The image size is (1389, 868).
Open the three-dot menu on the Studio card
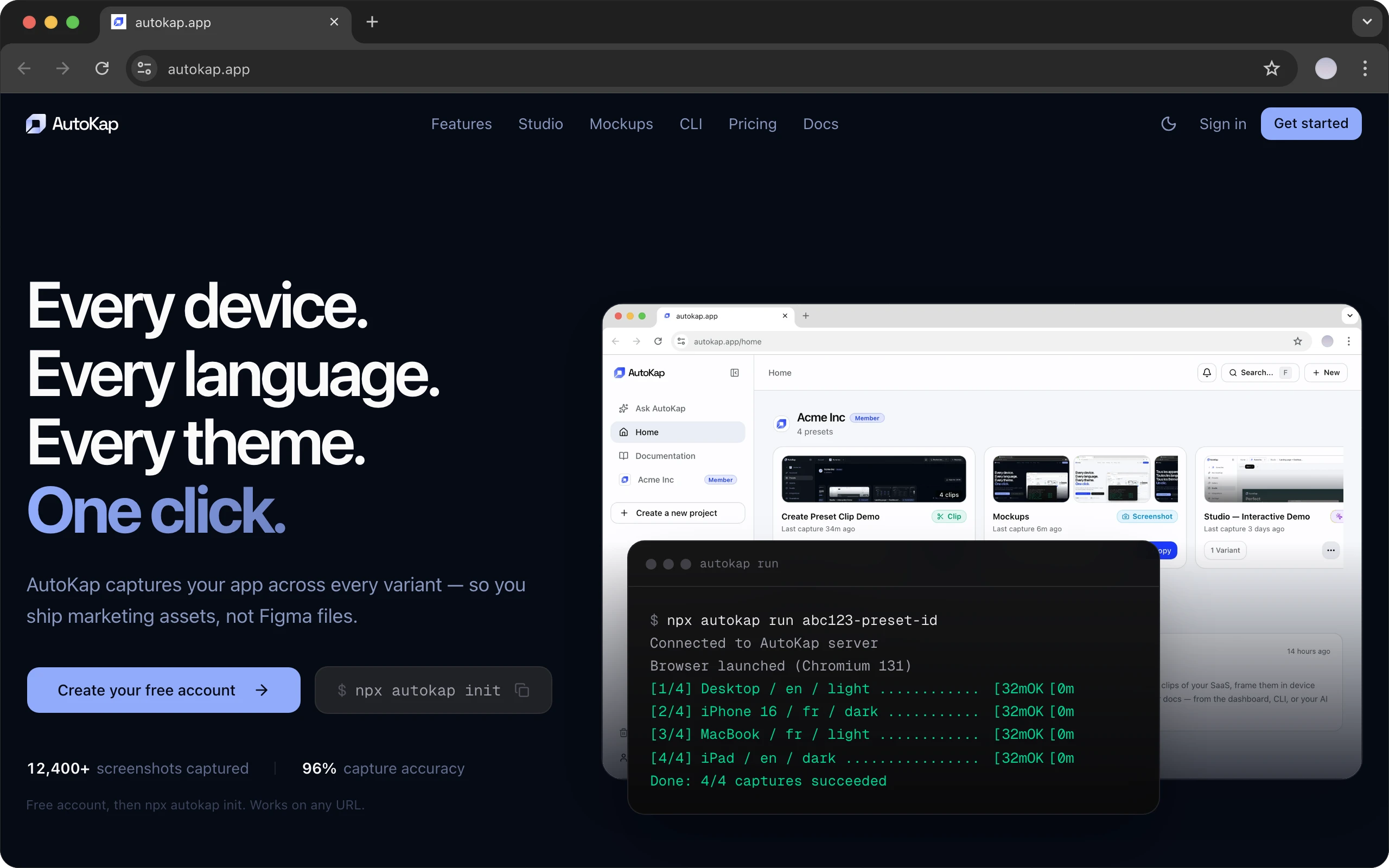coord(1330,550)
